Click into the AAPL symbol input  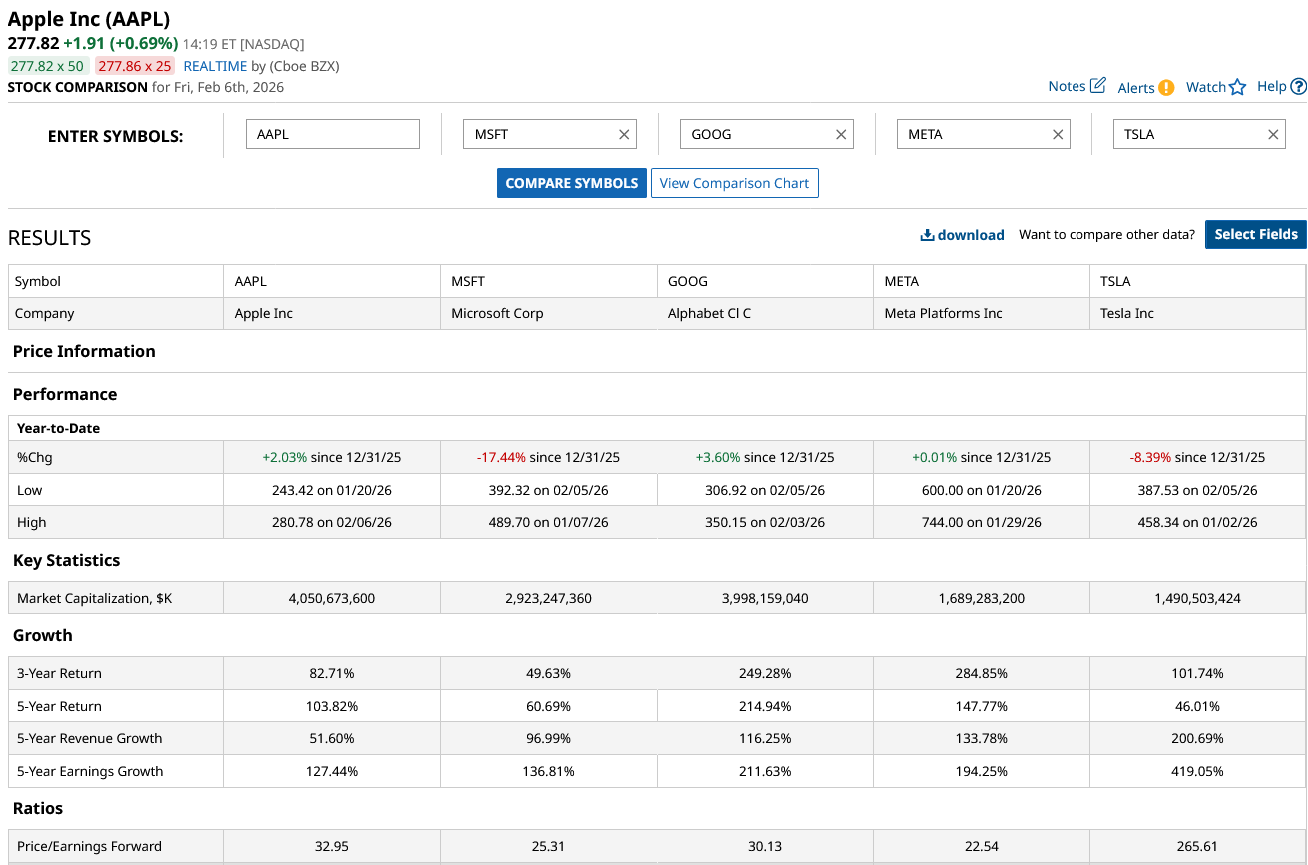coord(332,134)
